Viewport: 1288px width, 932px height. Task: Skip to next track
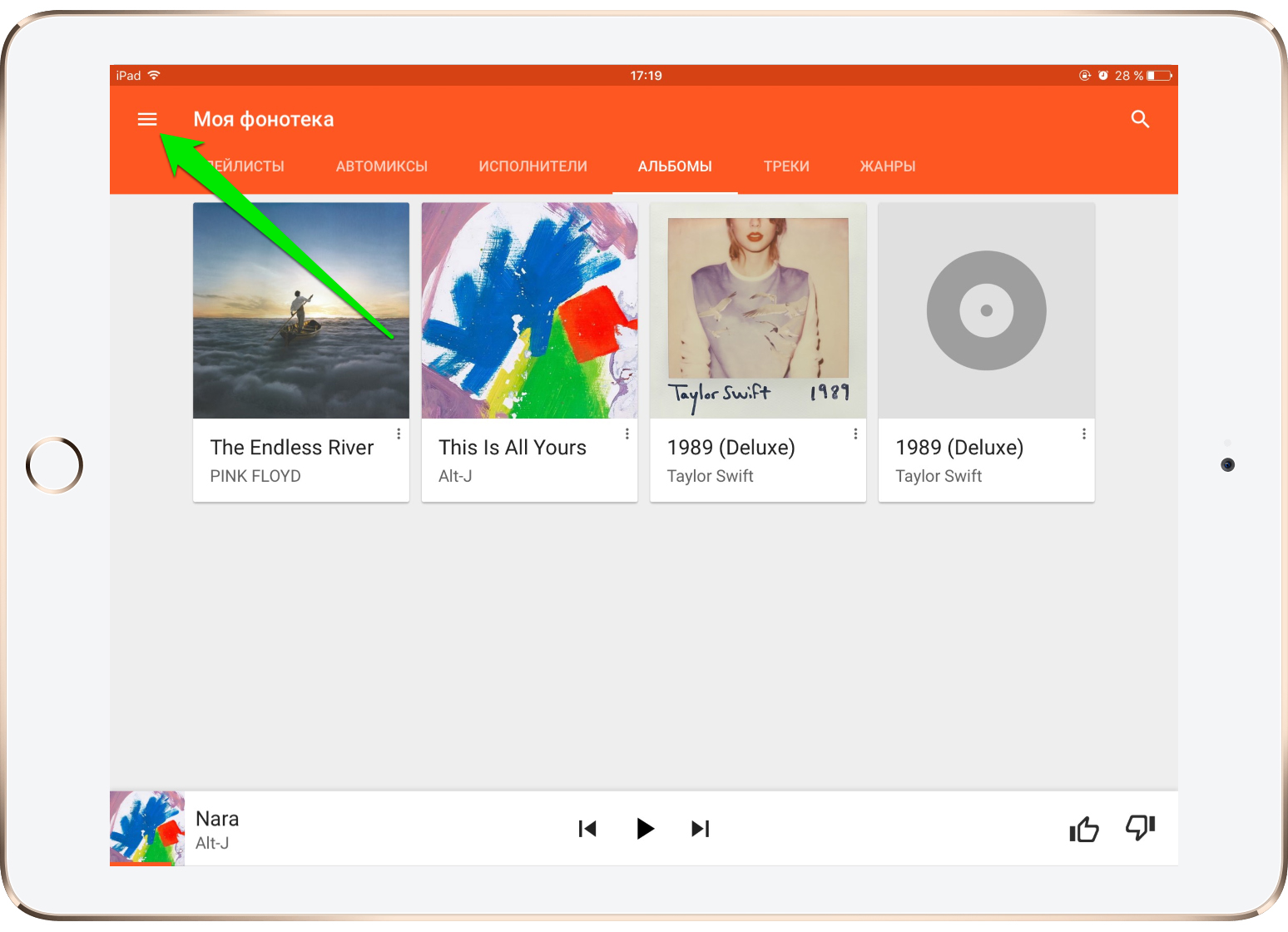pos(701,829)
